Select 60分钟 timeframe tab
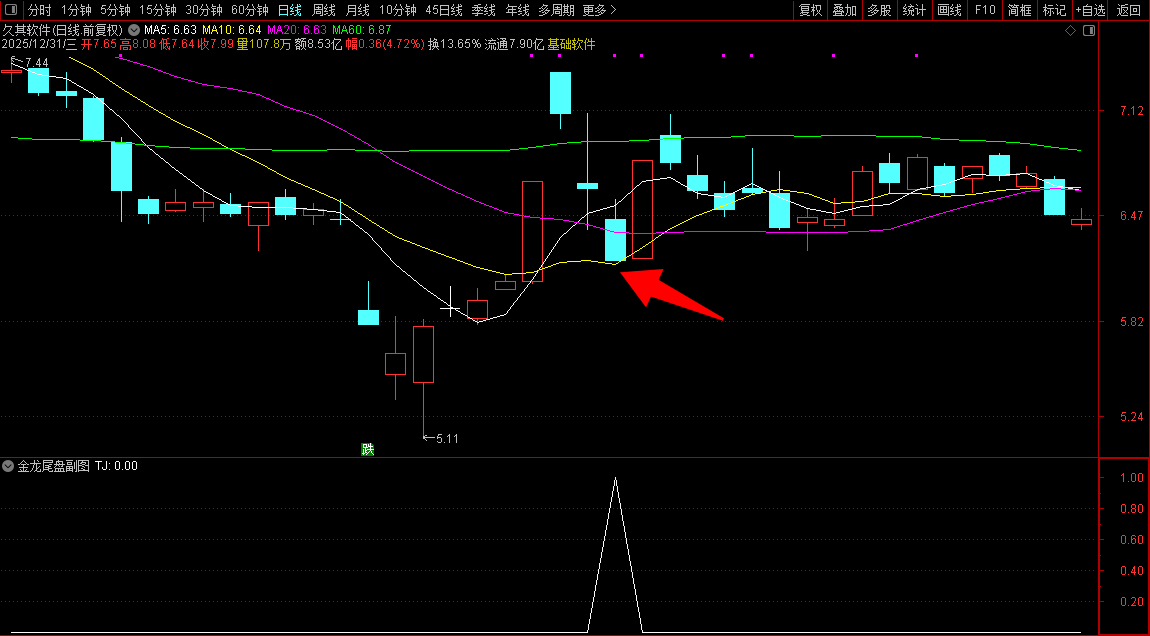Screen dimensions: 1150x636 249,10
